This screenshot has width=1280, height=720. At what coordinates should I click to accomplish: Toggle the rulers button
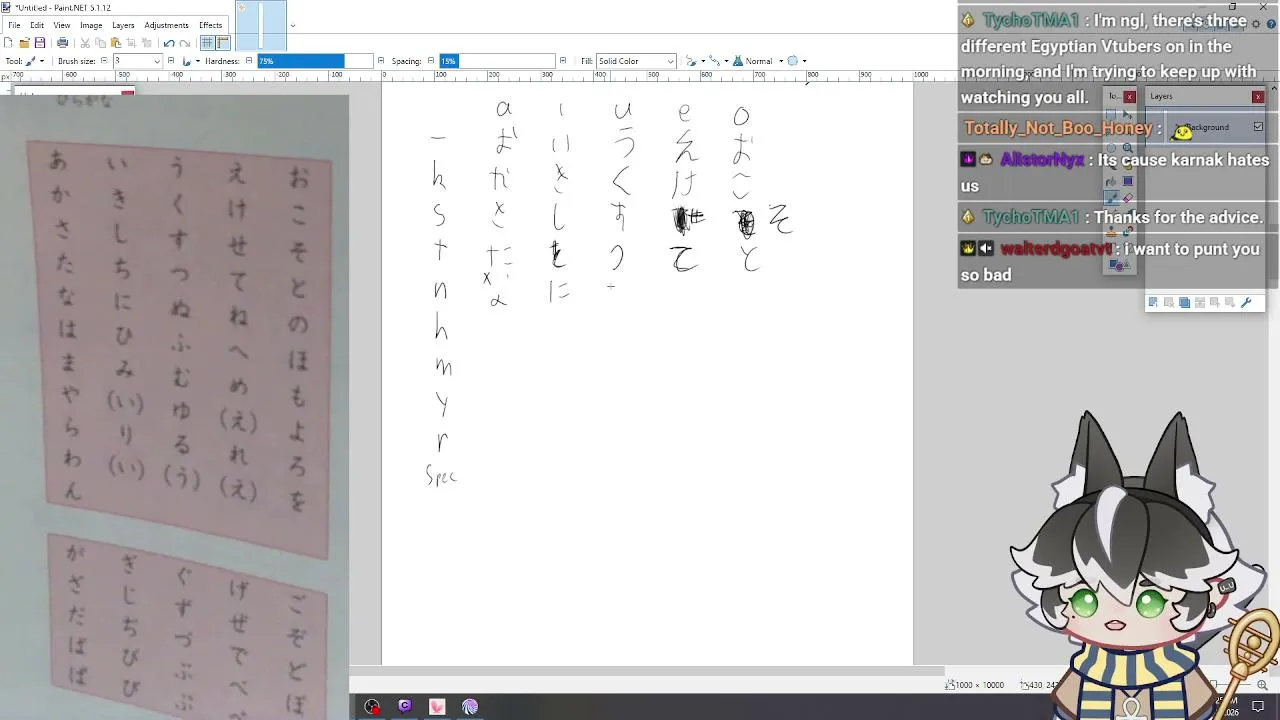pyautogui.click(x=222, y=43)
